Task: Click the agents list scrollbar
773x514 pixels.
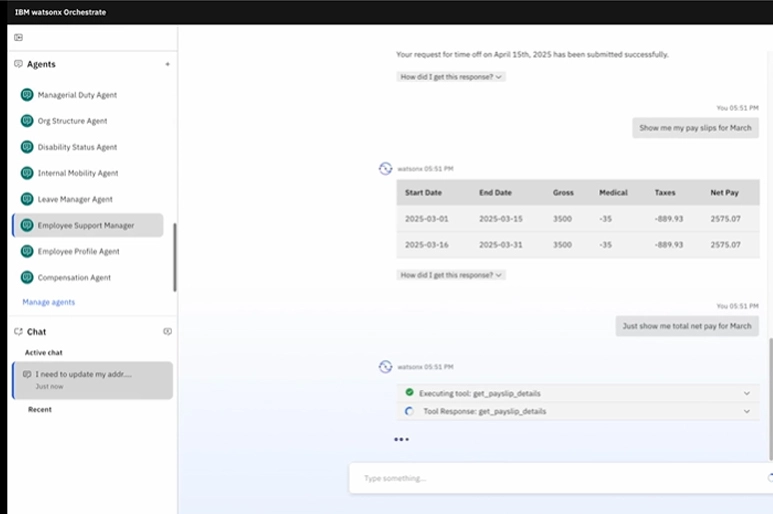Action: 175,257
